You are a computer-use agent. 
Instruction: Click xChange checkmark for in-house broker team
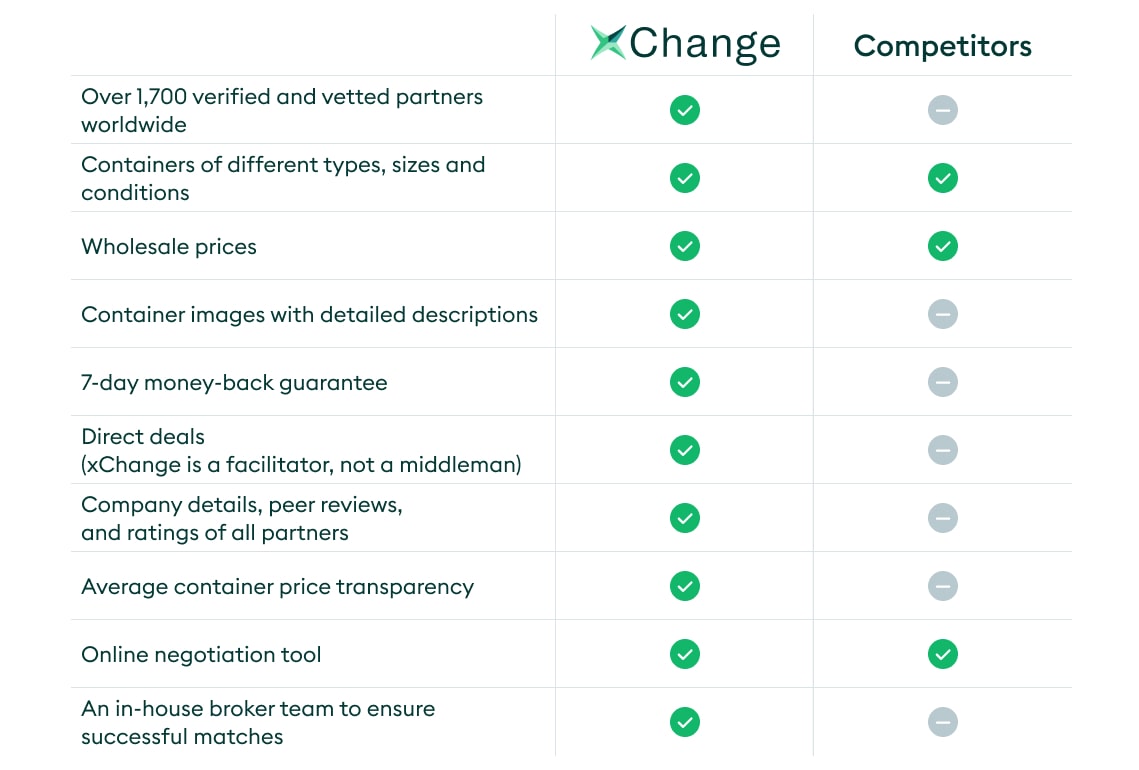pyautogui.click(x=685, y=722)
